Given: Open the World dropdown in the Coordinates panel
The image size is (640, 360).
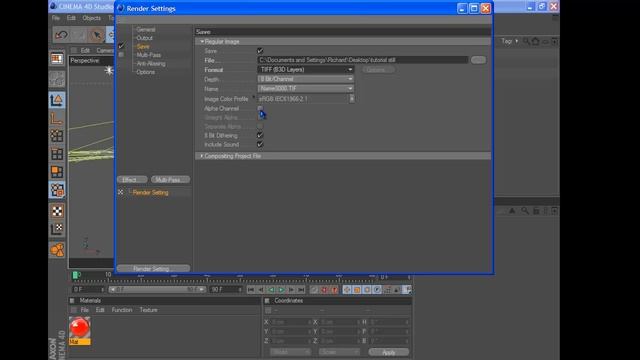Looking at the screenshot, I should point(290,352).
